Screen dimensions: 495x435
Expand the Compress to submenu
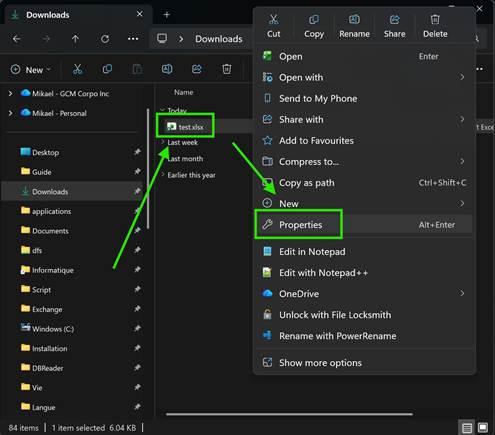coord(462,161)
